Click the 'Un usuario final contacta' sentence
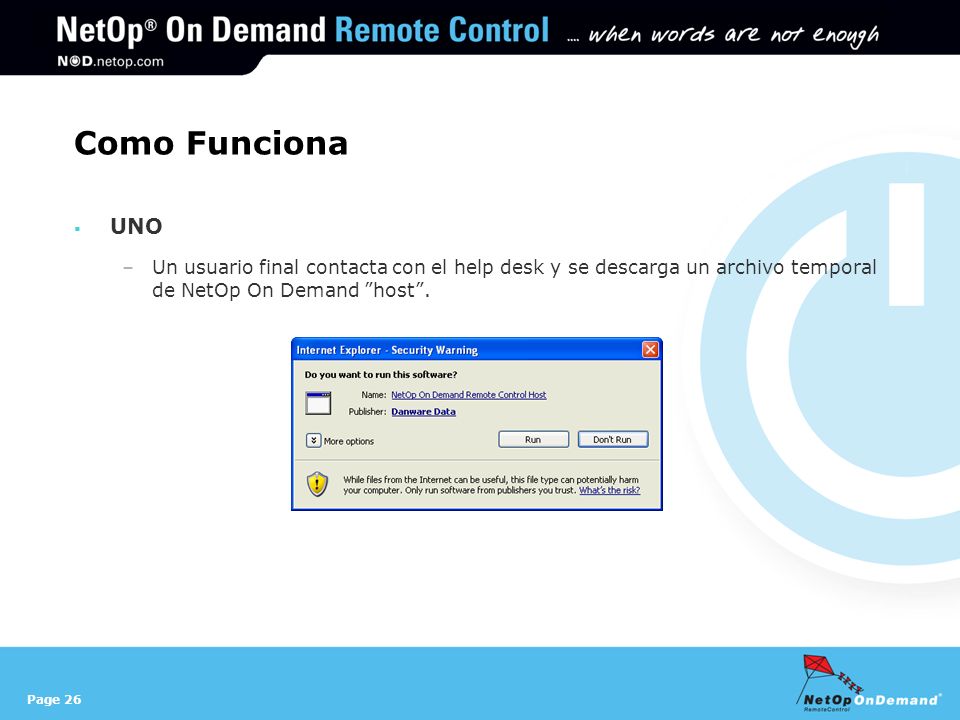 514,279
